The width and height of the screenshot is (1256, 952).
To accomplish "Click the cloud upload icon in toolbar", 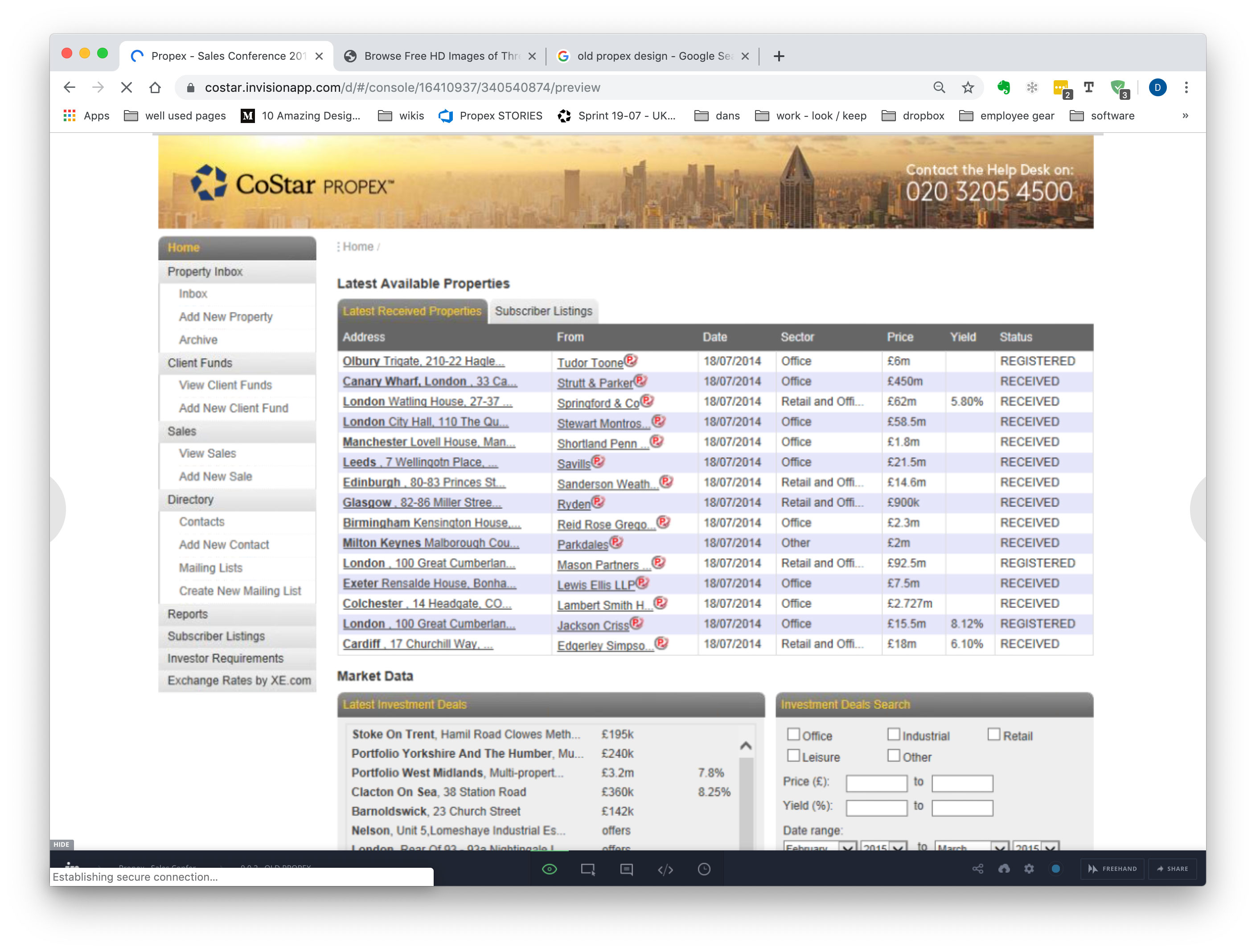I will pyautogui.click(x=1004, y=869).
